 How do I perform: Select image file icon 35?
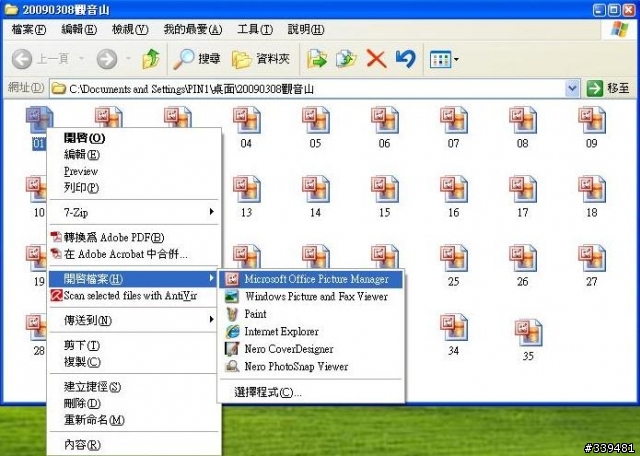click(528, 333)
